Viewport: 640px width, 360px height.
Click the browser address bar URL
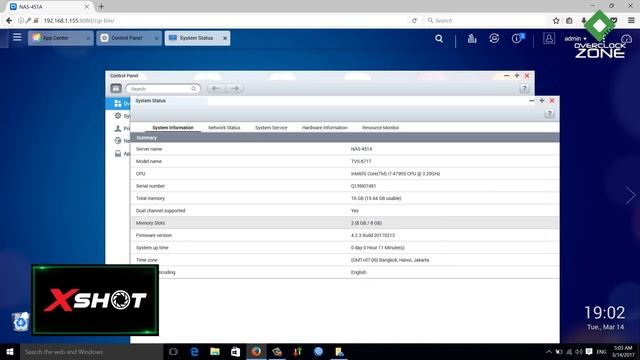pos(79,20)
